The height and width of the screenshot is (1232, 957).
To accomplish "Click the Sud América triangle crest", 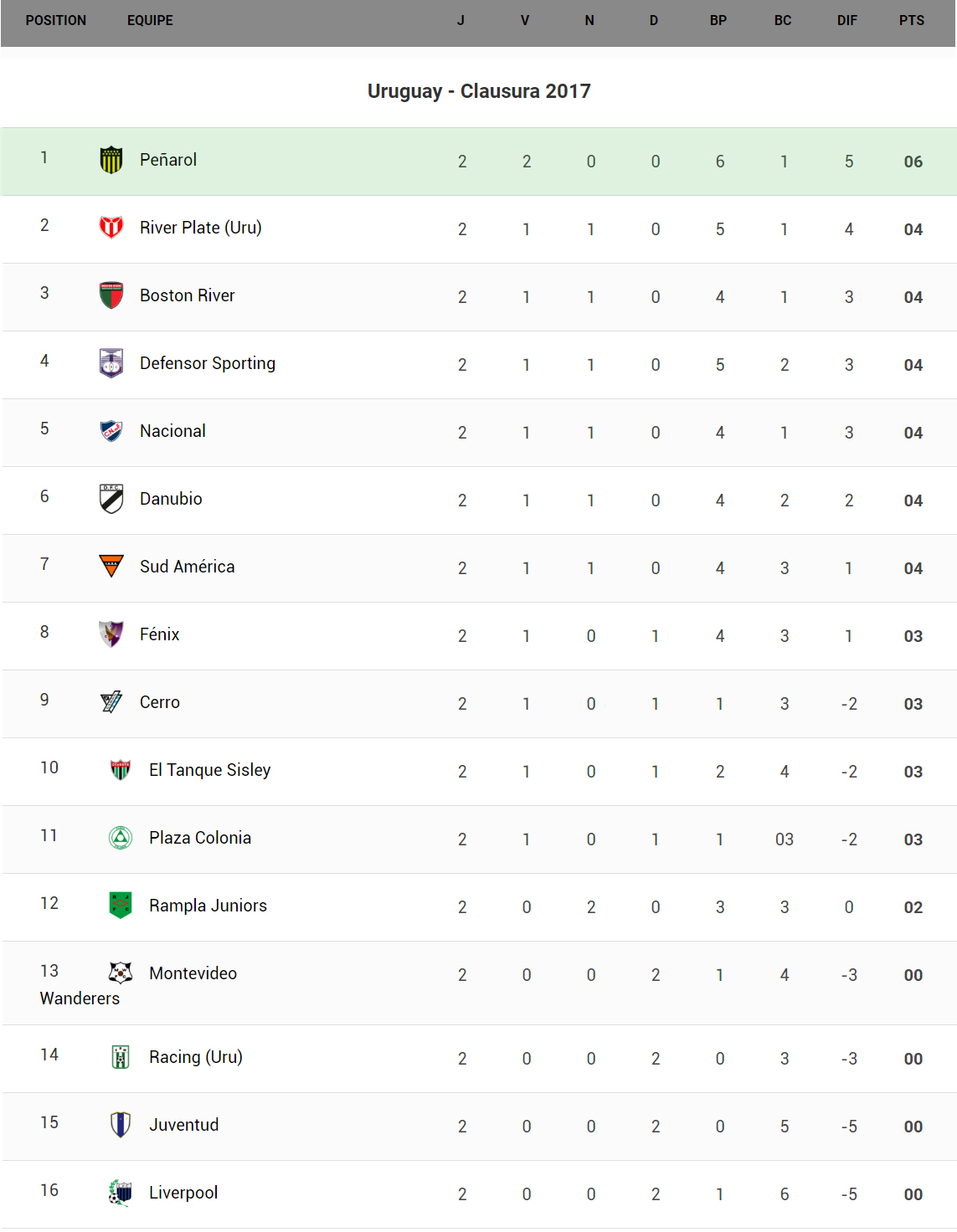I will coord(111,567).
